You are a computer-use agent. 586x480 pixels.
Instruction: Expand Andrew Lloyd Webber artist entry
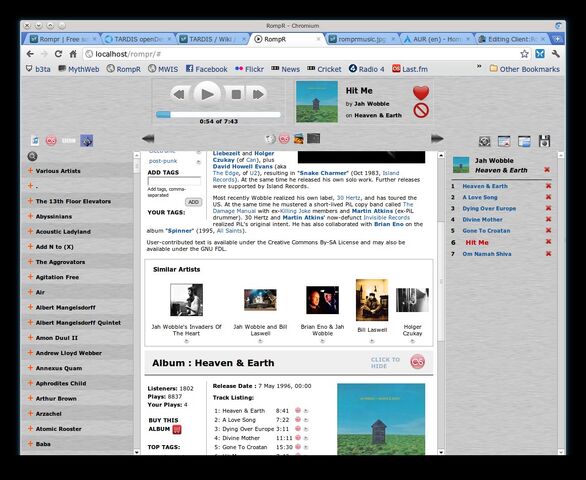[30, 353]
